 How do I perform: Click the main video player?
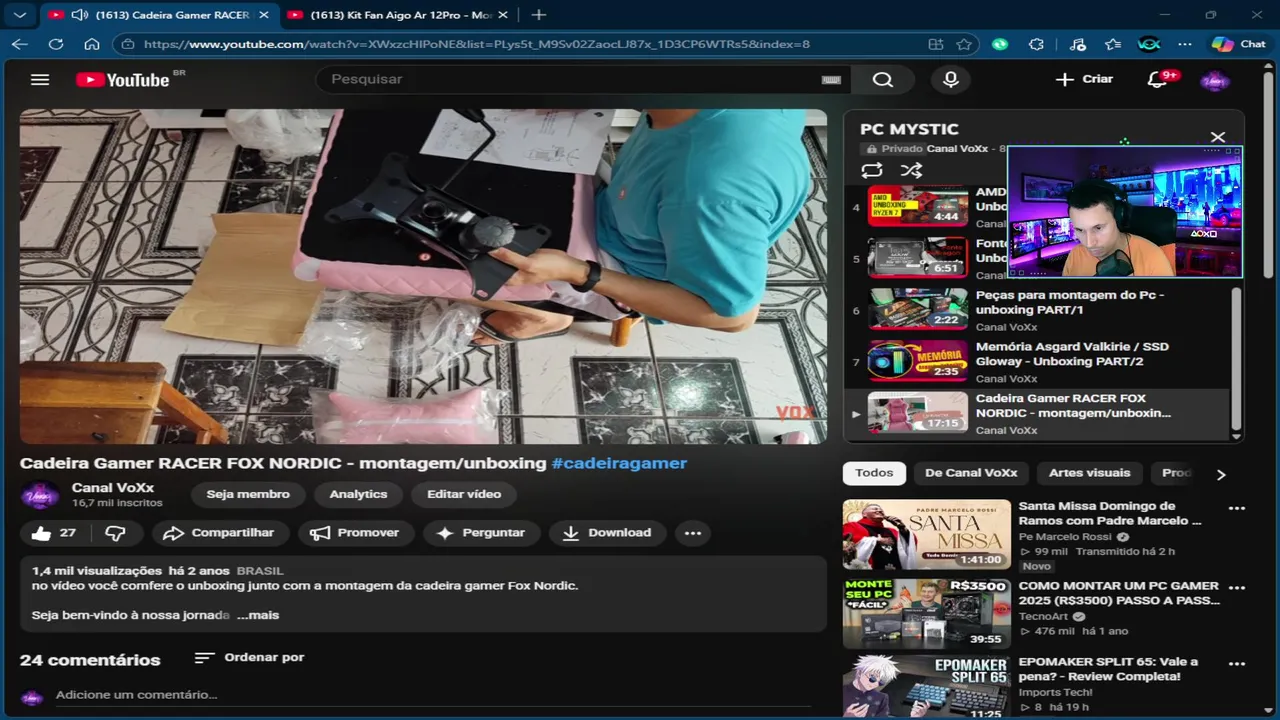(423, 276)
